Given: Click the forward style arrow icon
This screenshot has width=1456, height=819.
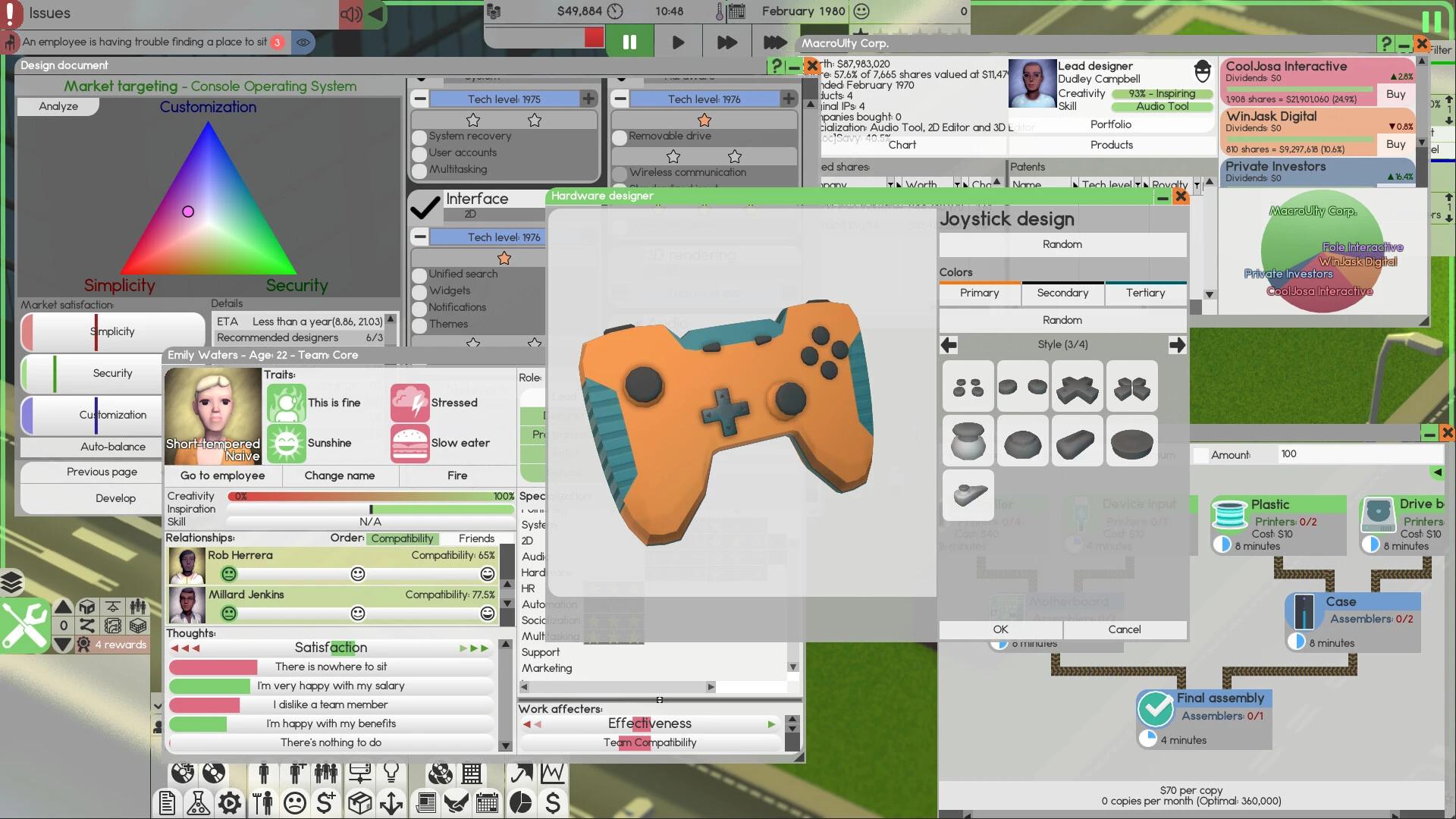Looking at the screenshot, I should coord(1177,344).
